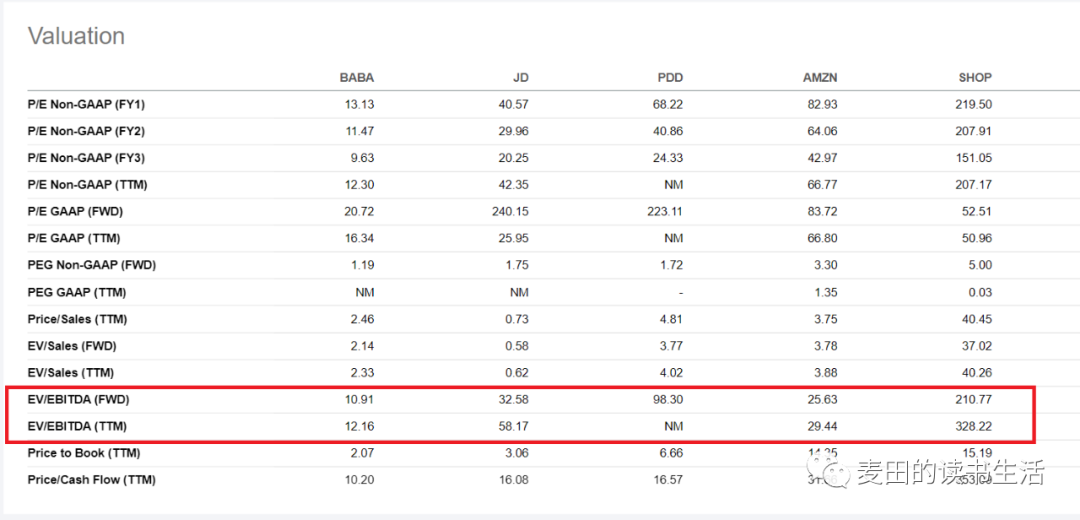Click JD's P/E GAAP FWD value 240.15
1080x520 pixels.
(x=512, y=211)
